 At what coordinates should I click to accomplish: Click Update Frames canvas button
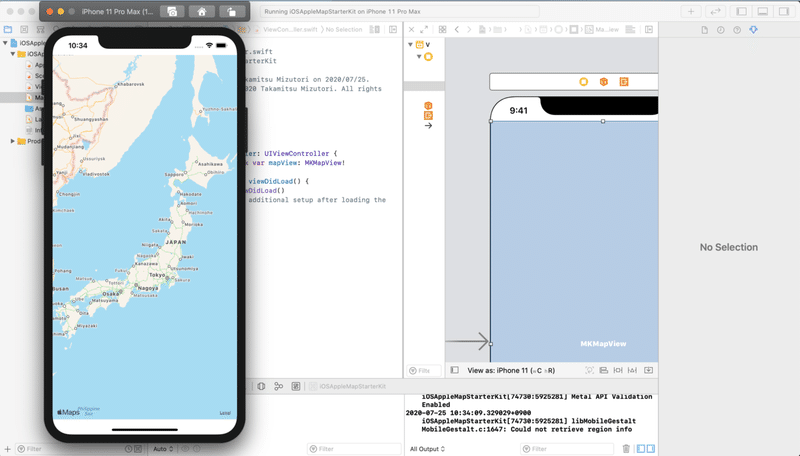[x=589, y=370]
